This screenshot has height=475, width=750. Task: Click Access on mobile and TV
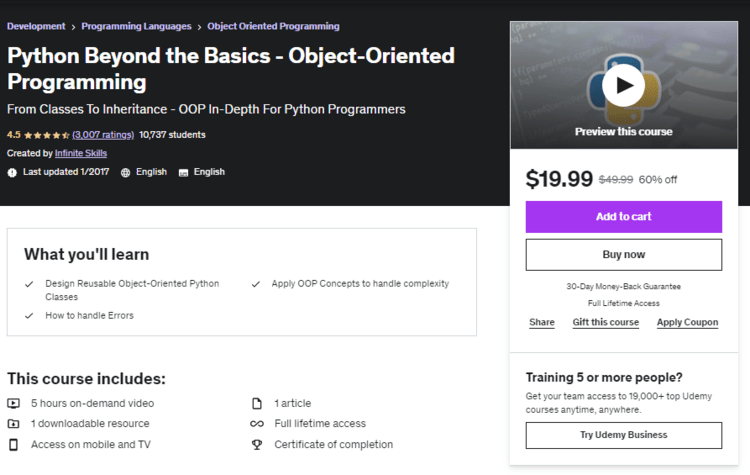[x=91, y=445]
